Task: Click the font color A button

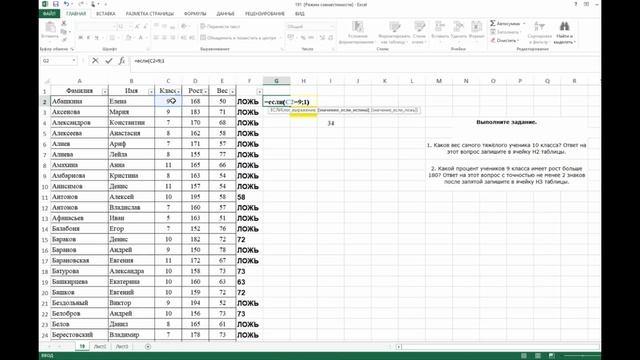Action: click(x=140, y=38)
